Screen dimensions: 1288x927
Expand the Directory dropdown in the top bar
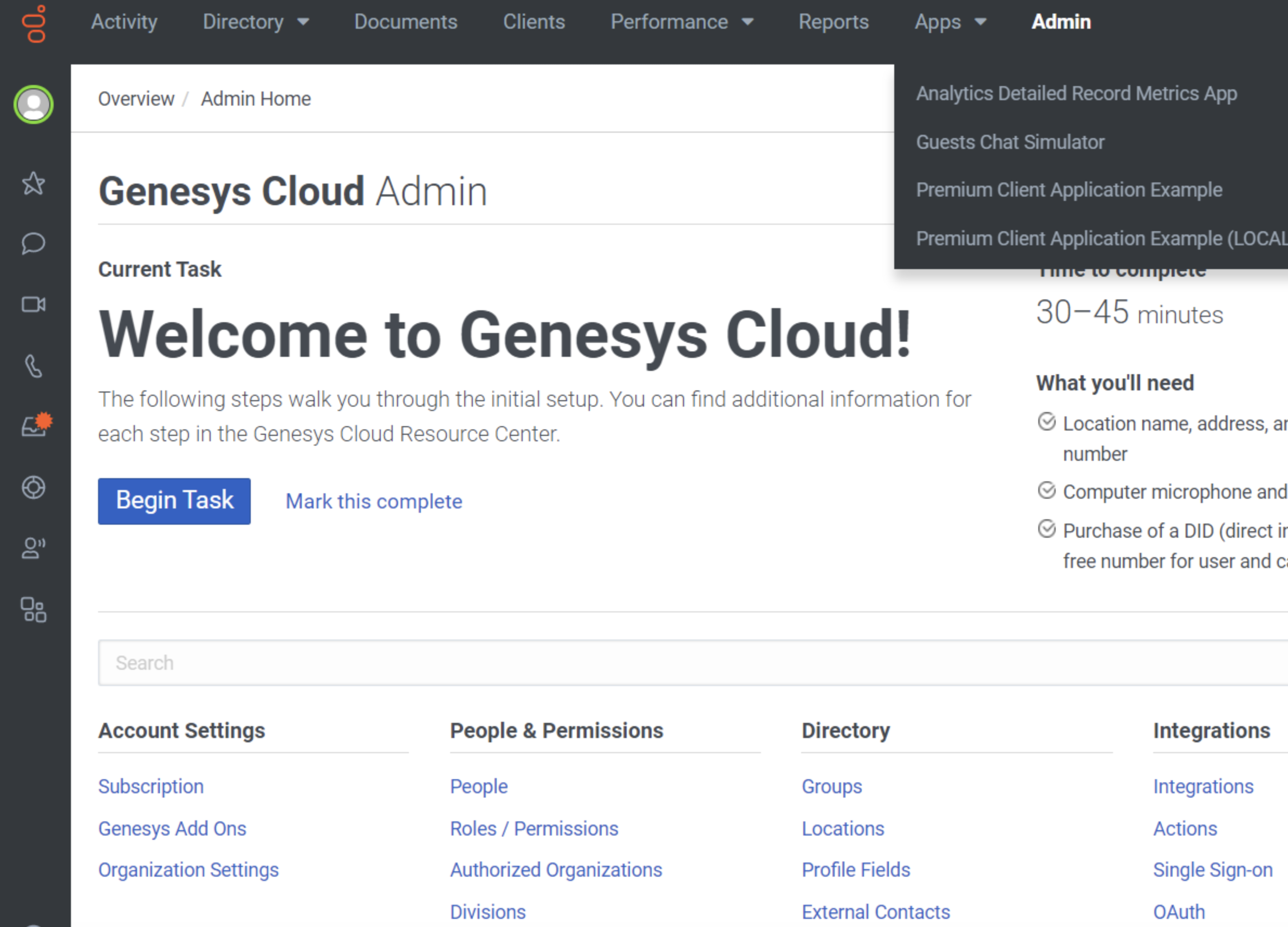tap(256, 22)
